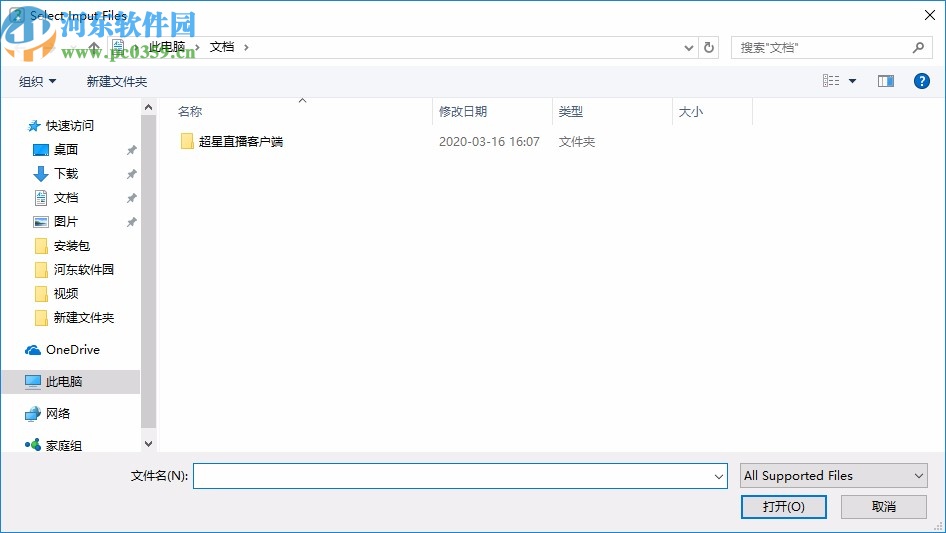
Task: Unpin 桌面 via its pin icon
Action: 131,150
